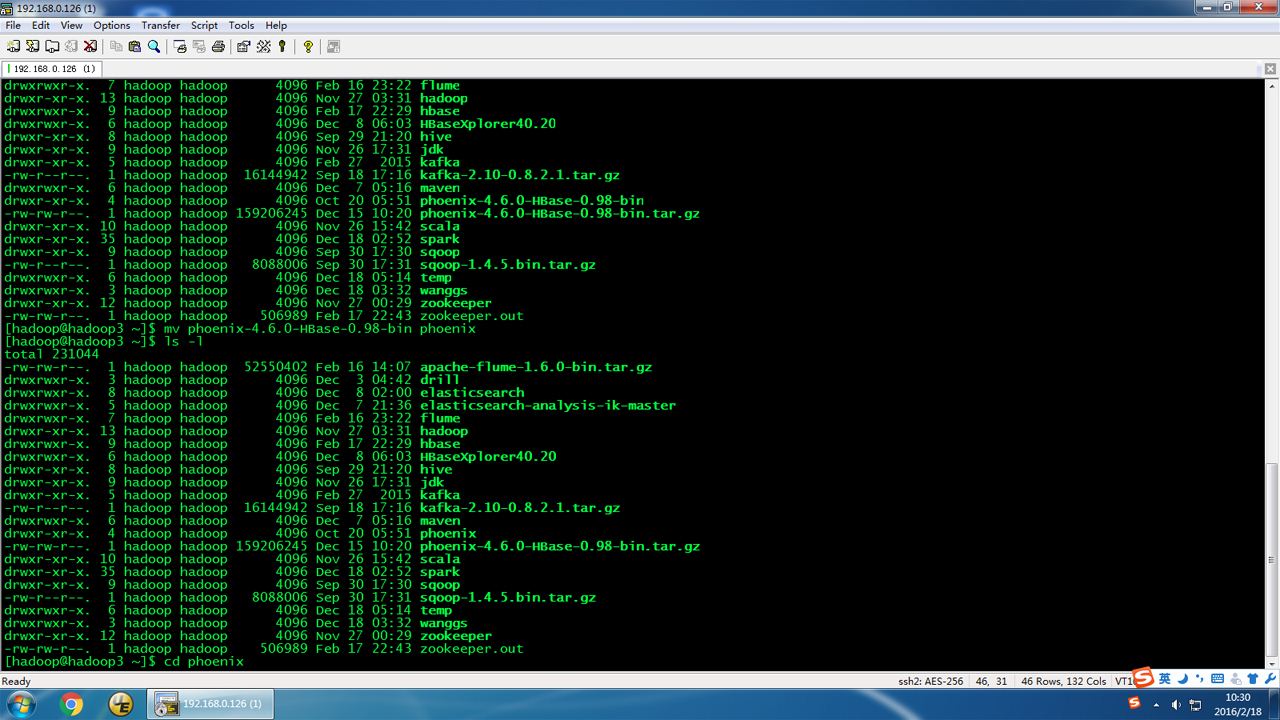The width and height of the screenshot is (1280, 720).
Task: Click the shirt skin icon on IME bar
Action: 1251,680
